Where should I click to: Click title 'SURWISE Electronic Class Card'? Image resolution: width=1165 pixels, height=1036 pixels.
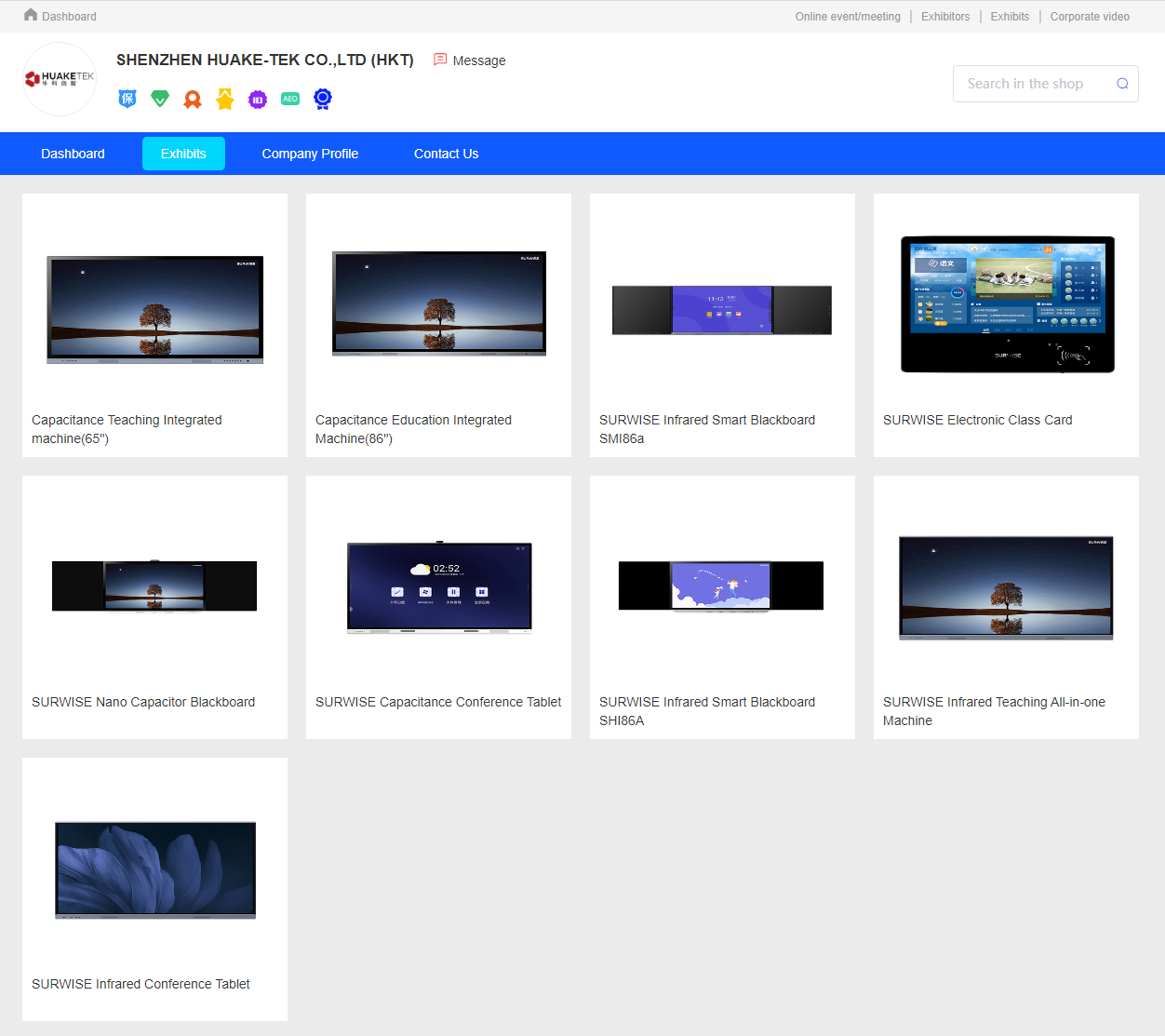978,420
